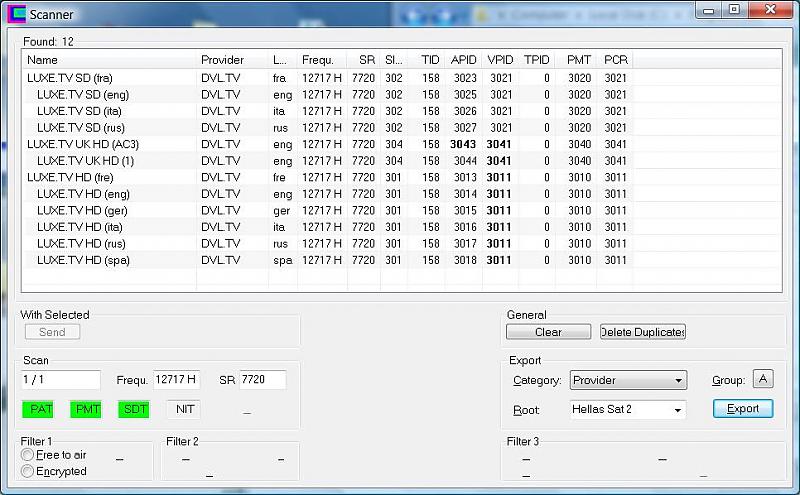Click the Frequ. input field with 12717 H
The width and height of the screenshot is (800, 495).
(x=177, y=380)
